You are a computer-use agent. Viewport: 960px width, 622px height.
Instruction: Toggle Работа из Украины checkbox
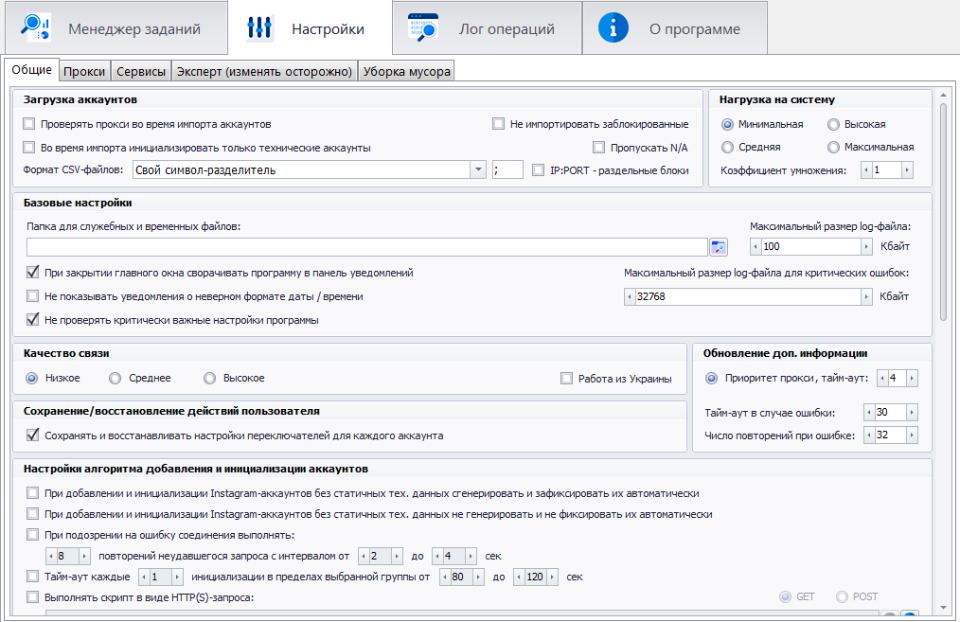point(567,378)
